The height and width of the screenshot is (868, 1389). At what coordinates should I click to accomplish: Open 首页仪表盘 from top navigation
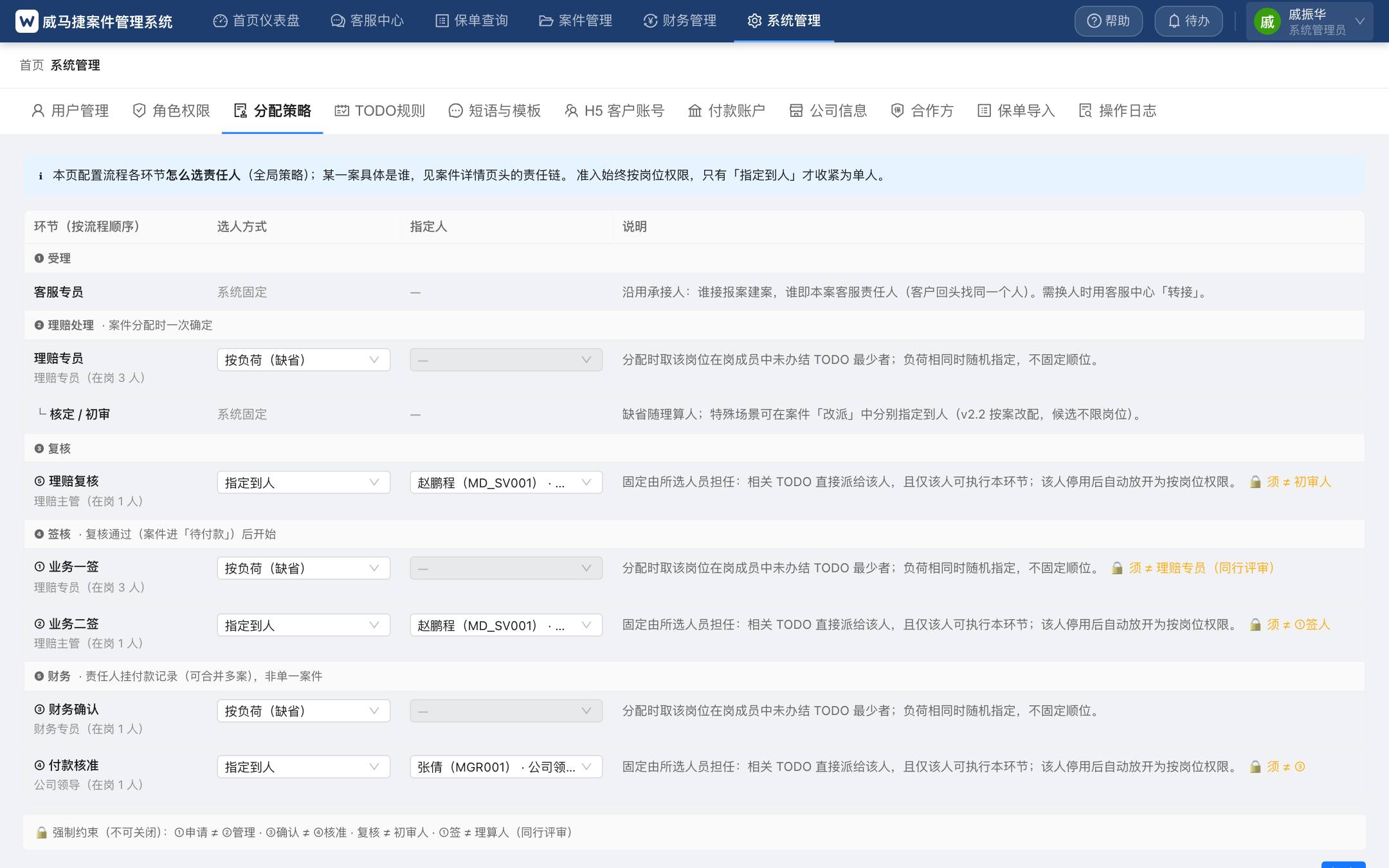click(257, 21)
